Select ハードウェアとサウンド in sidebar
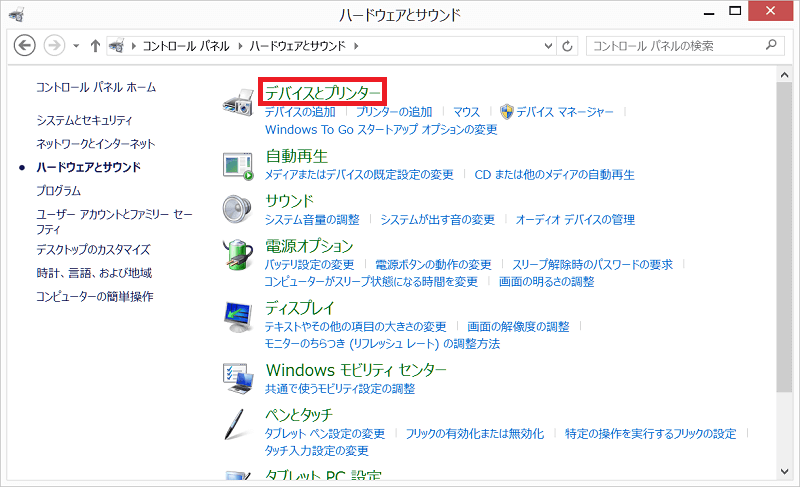This screenshot has height=487, width=800. pyautogui.click(x=88, y=167)
